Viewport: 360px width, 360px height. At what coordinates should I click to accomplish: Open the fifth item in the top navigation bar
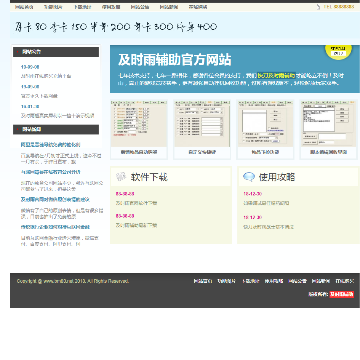click(140, 7)
